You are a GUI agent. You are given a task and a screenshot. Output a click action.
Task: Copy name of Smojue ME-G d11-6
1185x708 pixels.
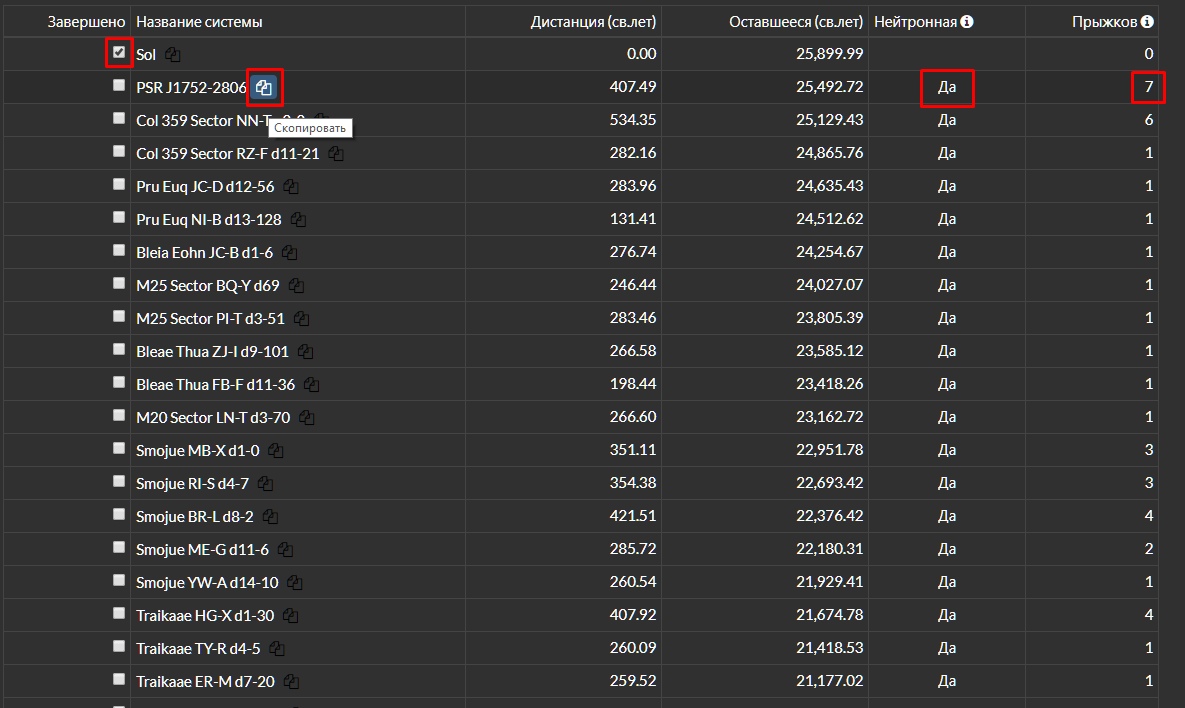285,550
